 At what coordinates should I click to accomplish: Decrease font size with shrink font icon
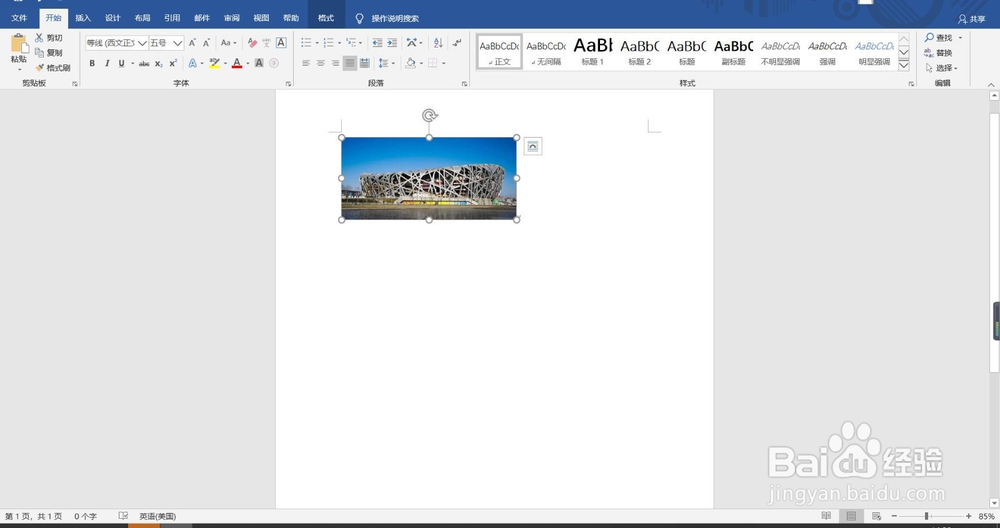pos(207,43)
